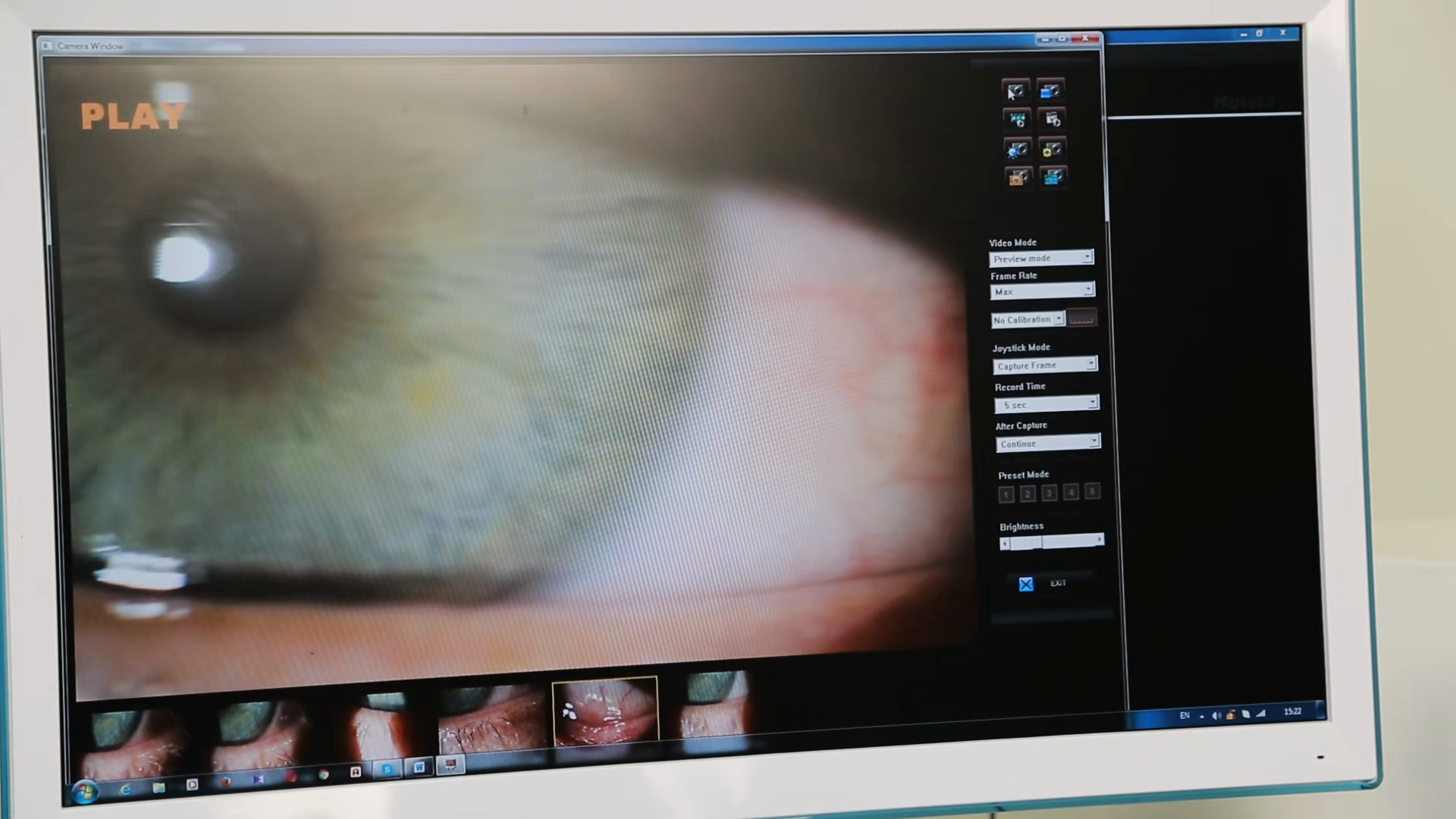The image size is (1456, 819).
Task: Select the highlighted eyelid thumbnail
Action: pyautogui.click(x=605, y=711)
